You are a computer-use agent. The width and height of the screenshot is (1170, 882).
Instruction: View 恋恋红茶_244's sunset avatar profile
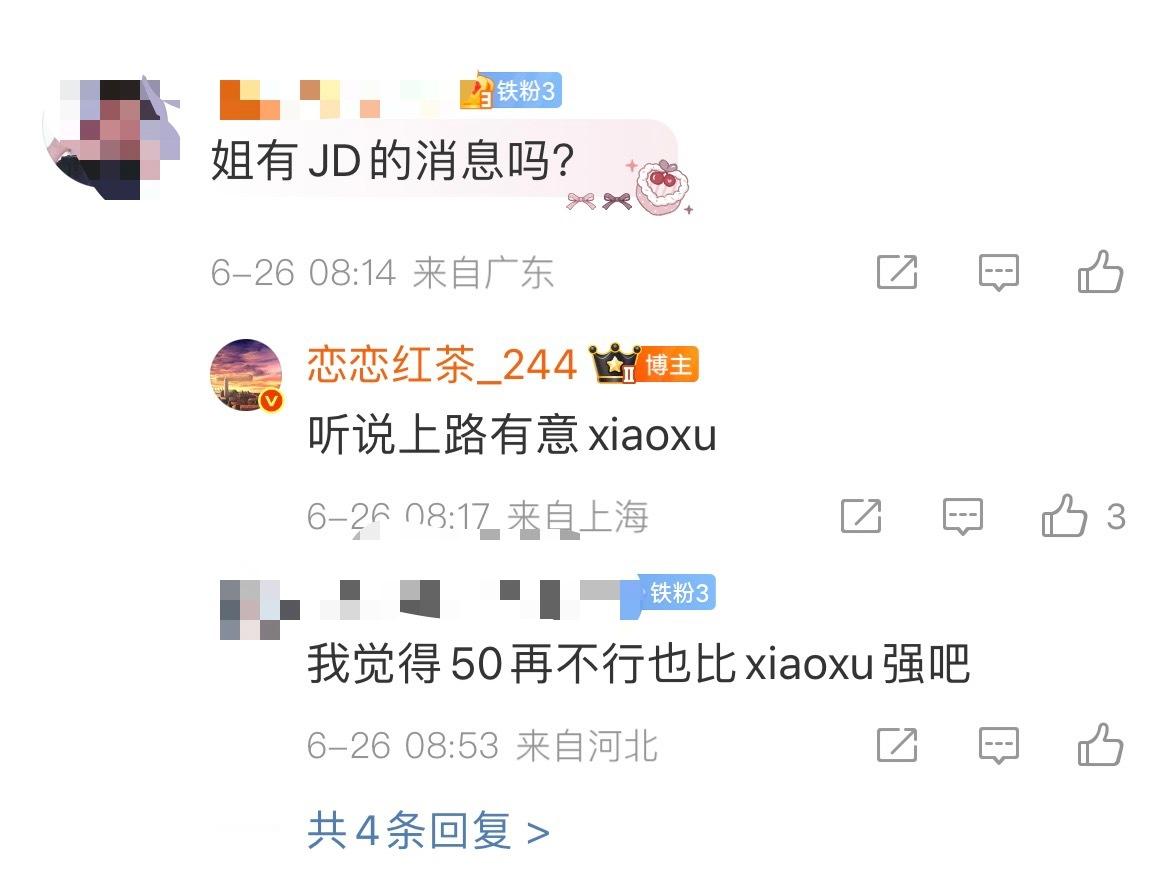(246, 375)
